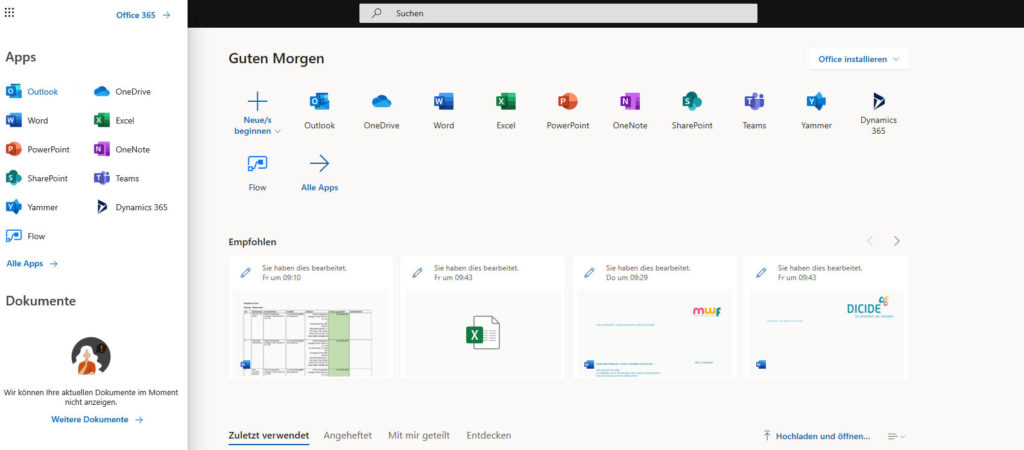Open the recommended Excel file card
The image size is (1024, 450).
(483, 317)
